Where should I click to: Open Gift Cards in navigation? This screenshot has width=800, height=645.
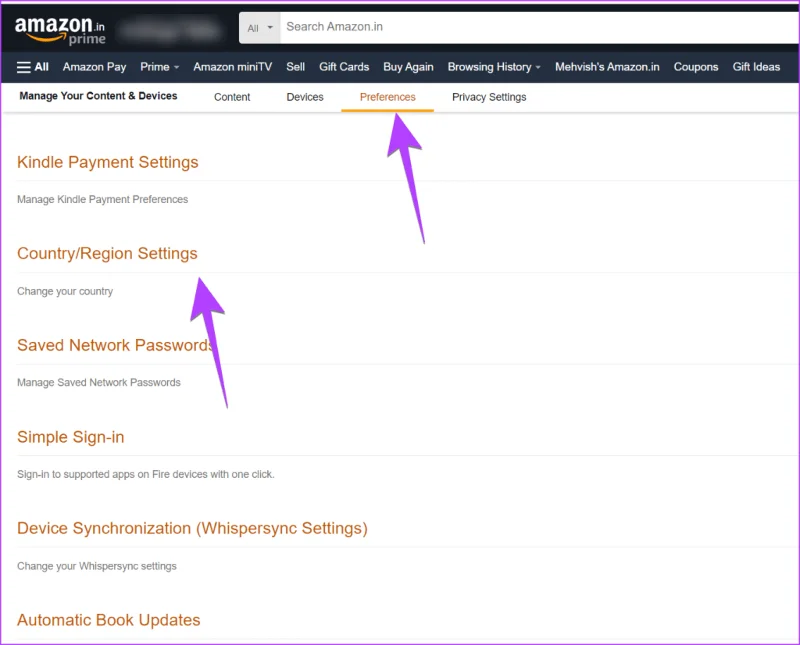tap(344, 67)
